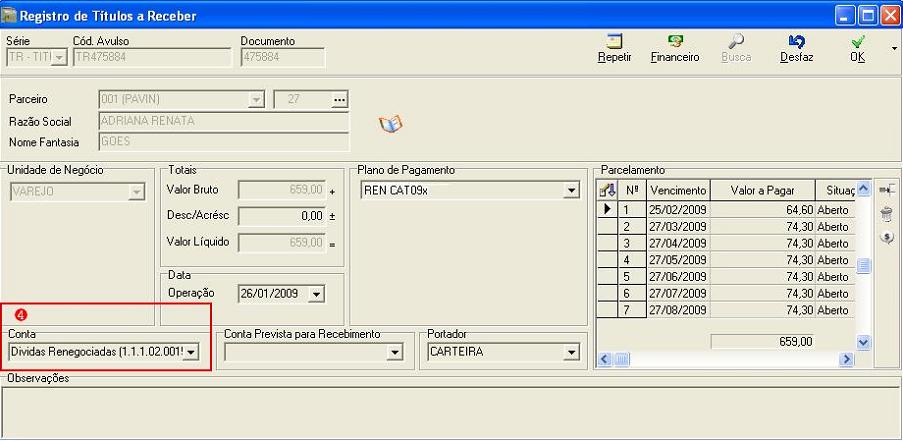903x441 pixels.
Task: Open the Plano de Pagamento dropdown
Action: [x=571, y=191]
